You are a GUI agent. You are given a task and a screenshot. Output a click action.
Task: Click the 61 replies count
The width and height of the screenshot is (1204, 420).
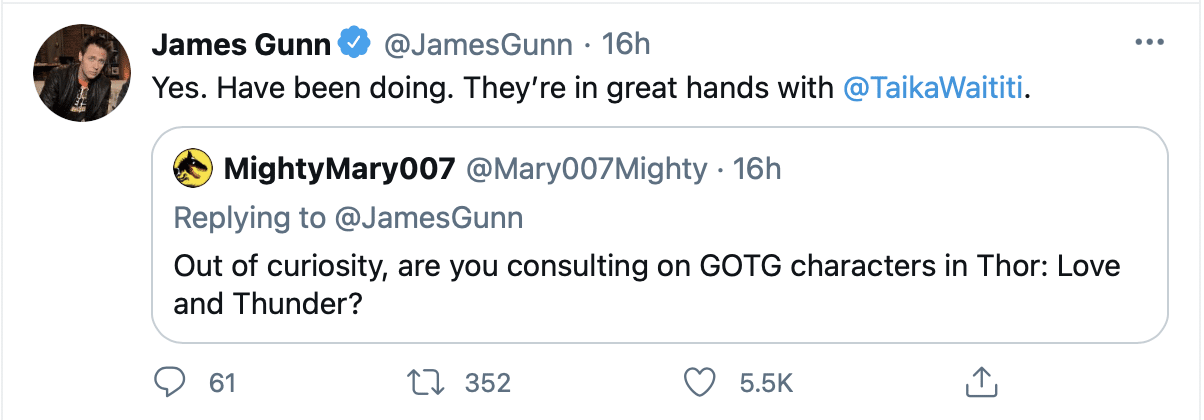[221, 382]
